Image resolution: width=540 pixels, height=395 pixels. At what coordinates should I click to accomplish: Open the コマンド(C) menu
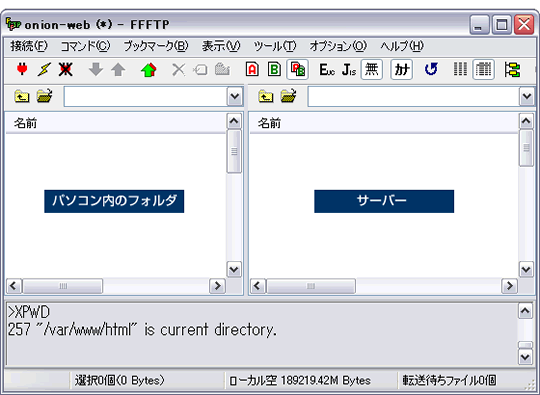(x=85, y=46)
